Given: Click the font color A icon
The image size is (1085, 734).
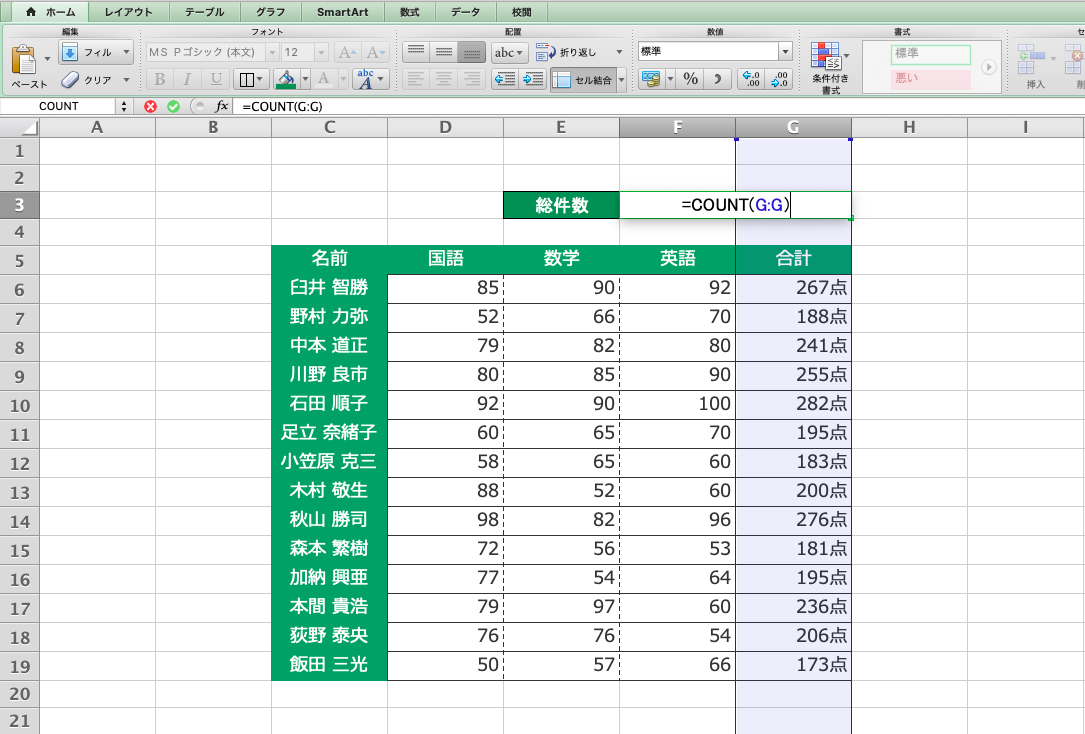Looking at the screenshot, I should click(324, 80).
